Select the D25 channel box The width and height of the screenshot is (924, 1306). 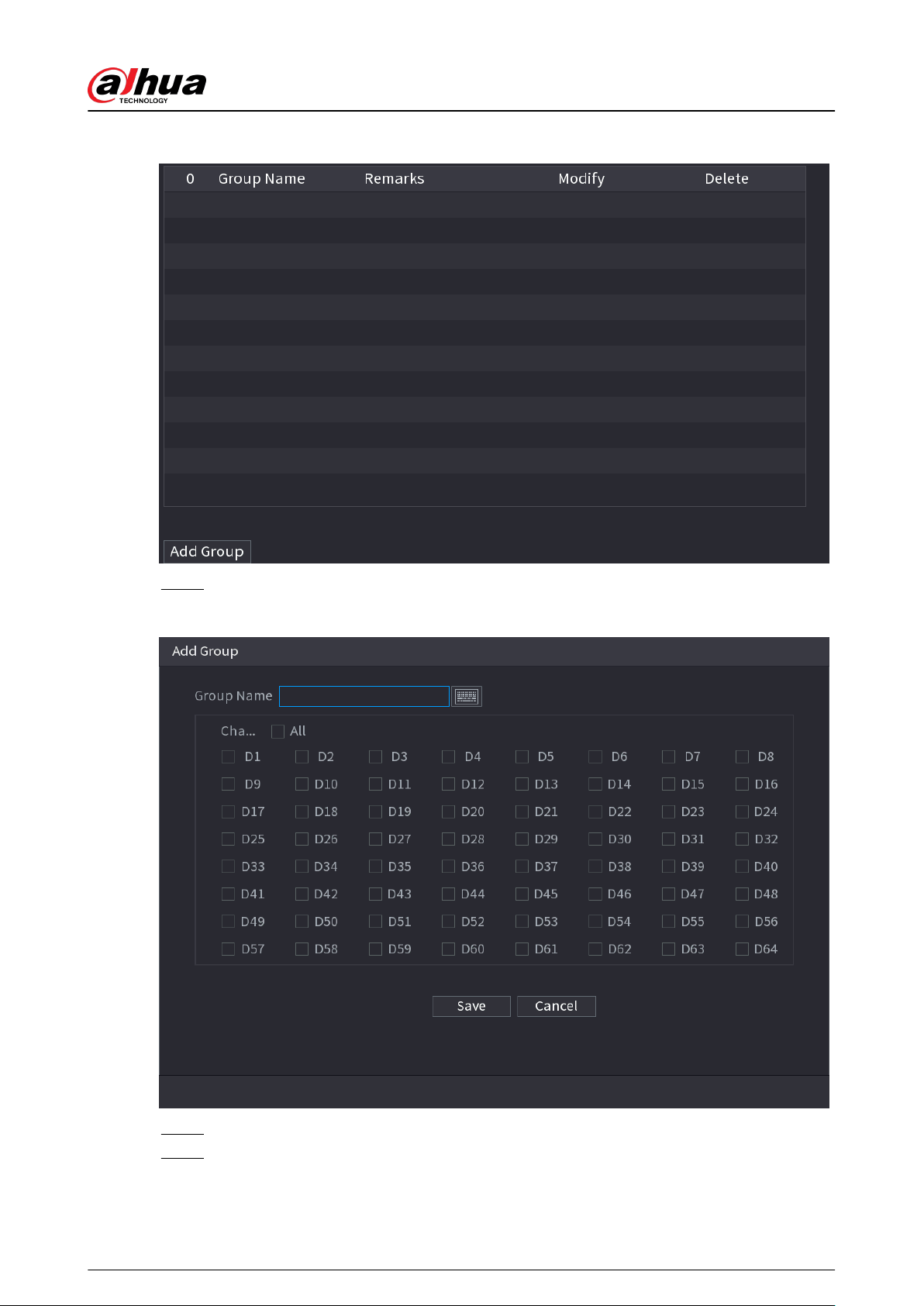pos(228,839)
